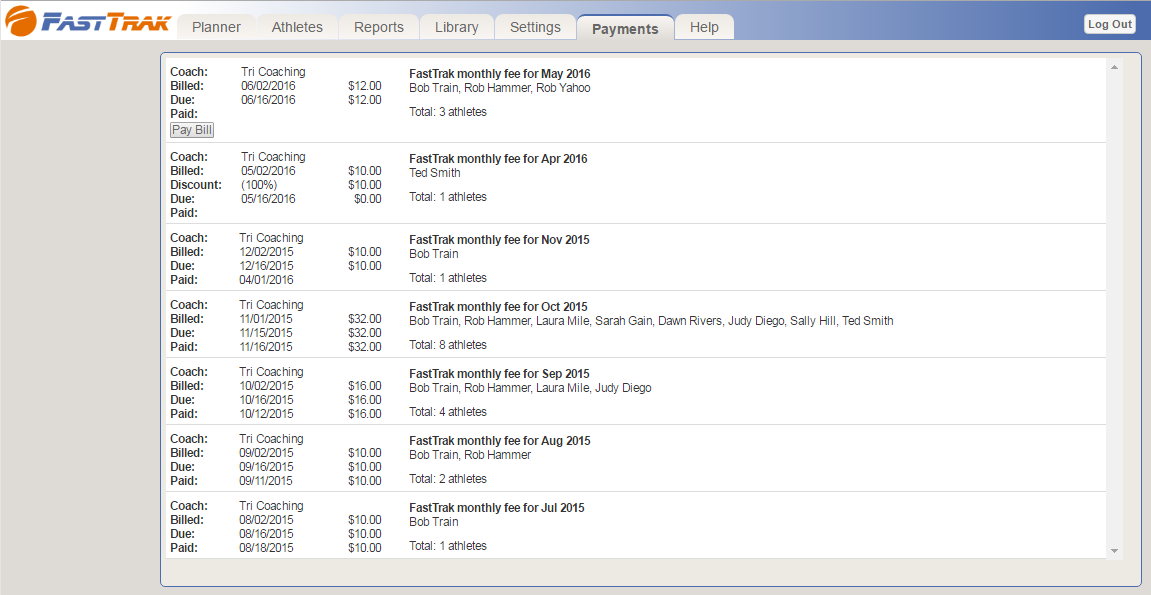The height and width of the screenshot is (595, 1151).
Task: Click FastTrak monthly fee for May 2016
Action: [499, 74]
